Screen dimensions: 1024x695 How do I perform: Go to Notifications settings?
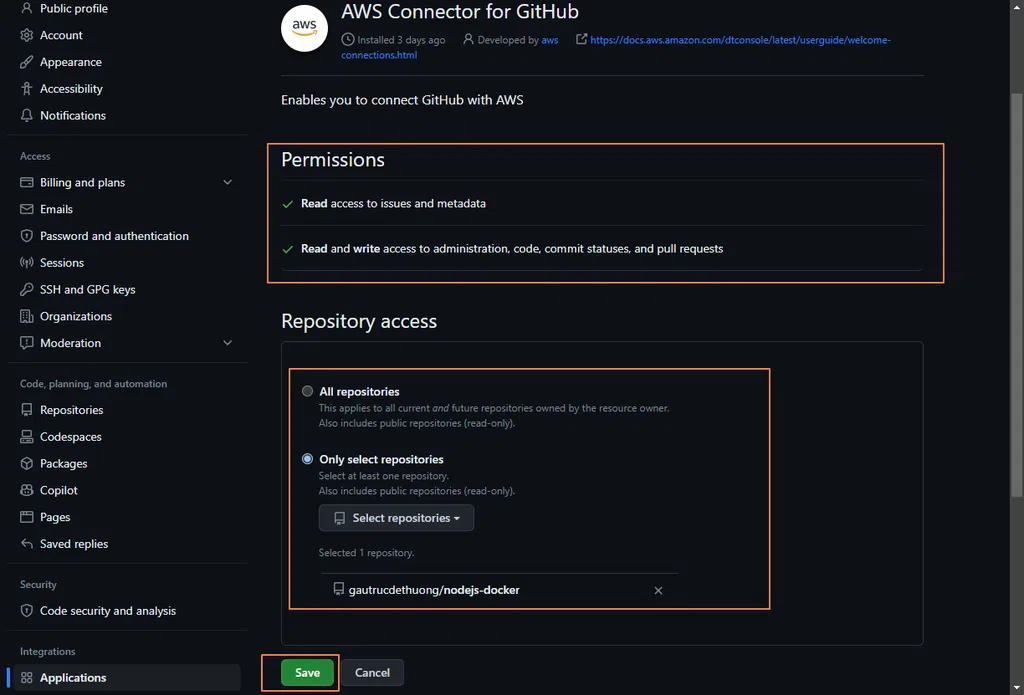[72, 116]
